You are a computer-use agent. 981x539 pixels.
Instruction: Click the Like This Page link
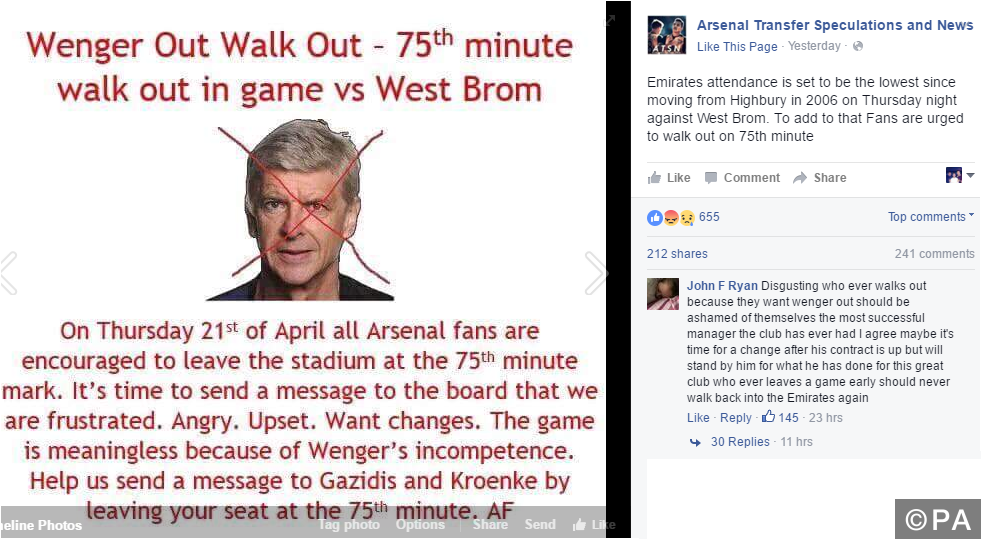point(737,46)
